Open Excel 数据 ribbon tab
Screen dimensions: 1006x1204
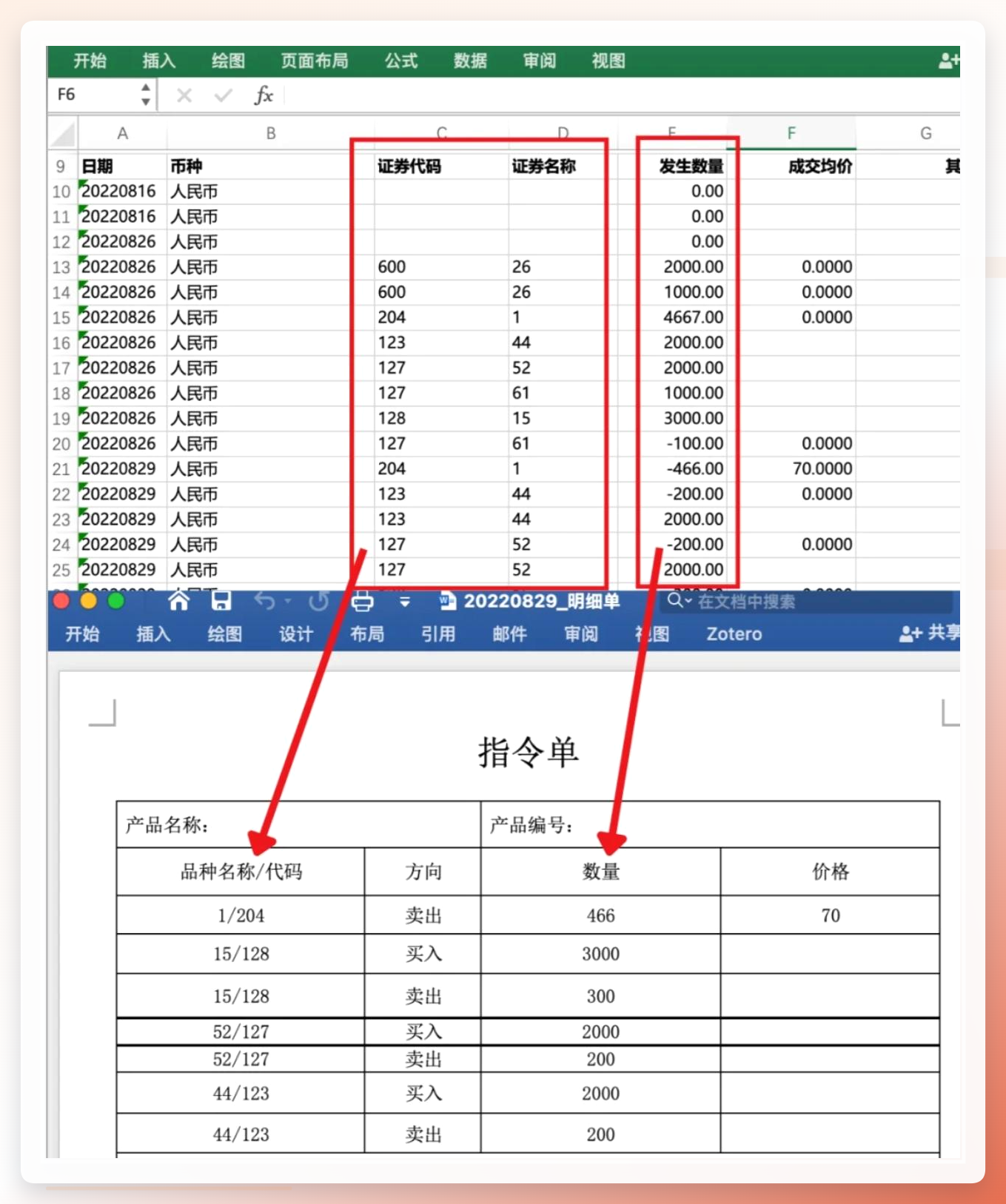tap(470, 61)
